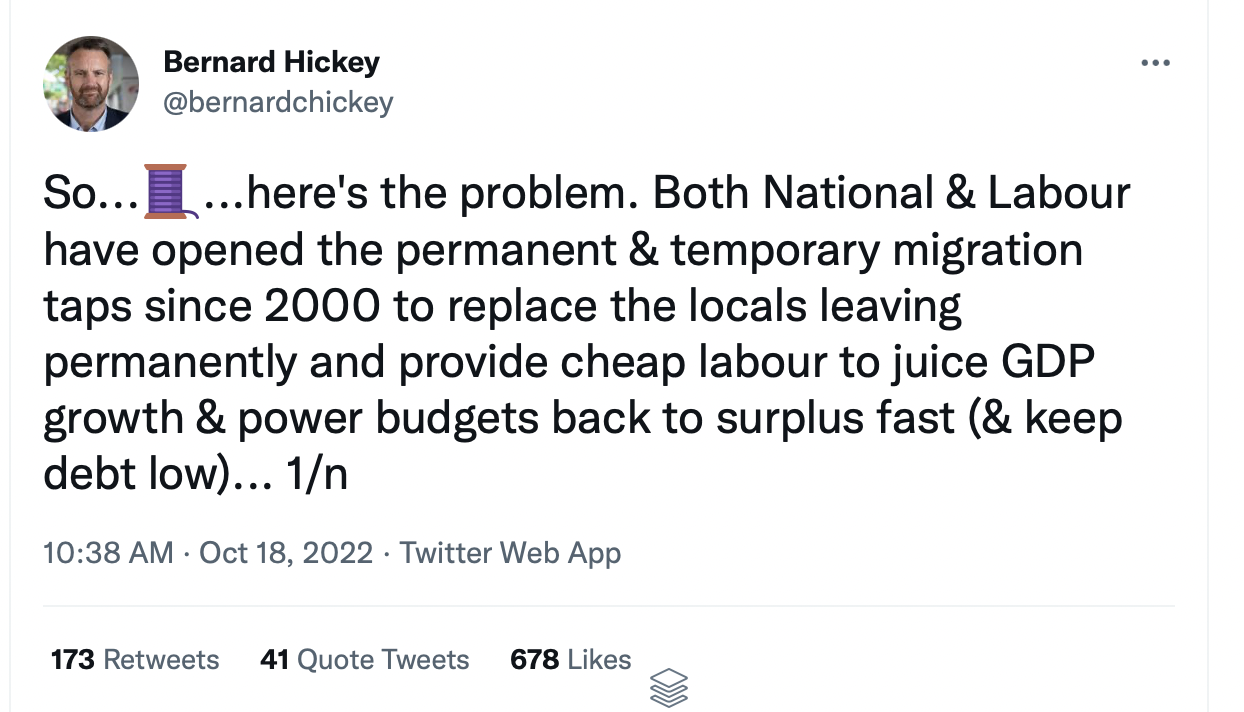View the 173 Retweets list
The image size is (1244, 712).
pos(134,660)
